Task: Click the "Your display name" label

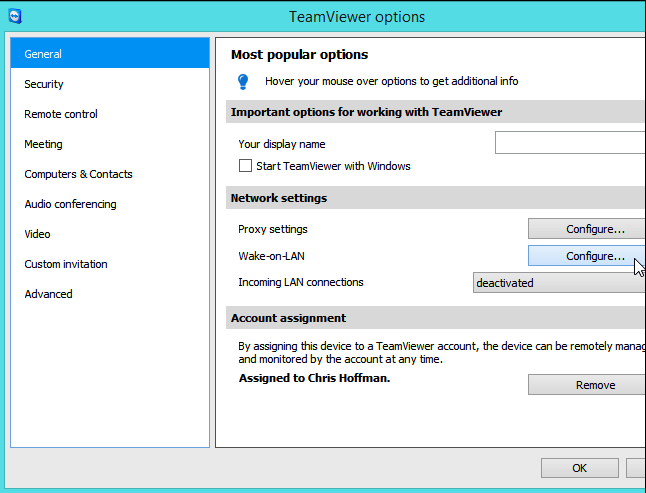Action: click(x=282, y=144)
